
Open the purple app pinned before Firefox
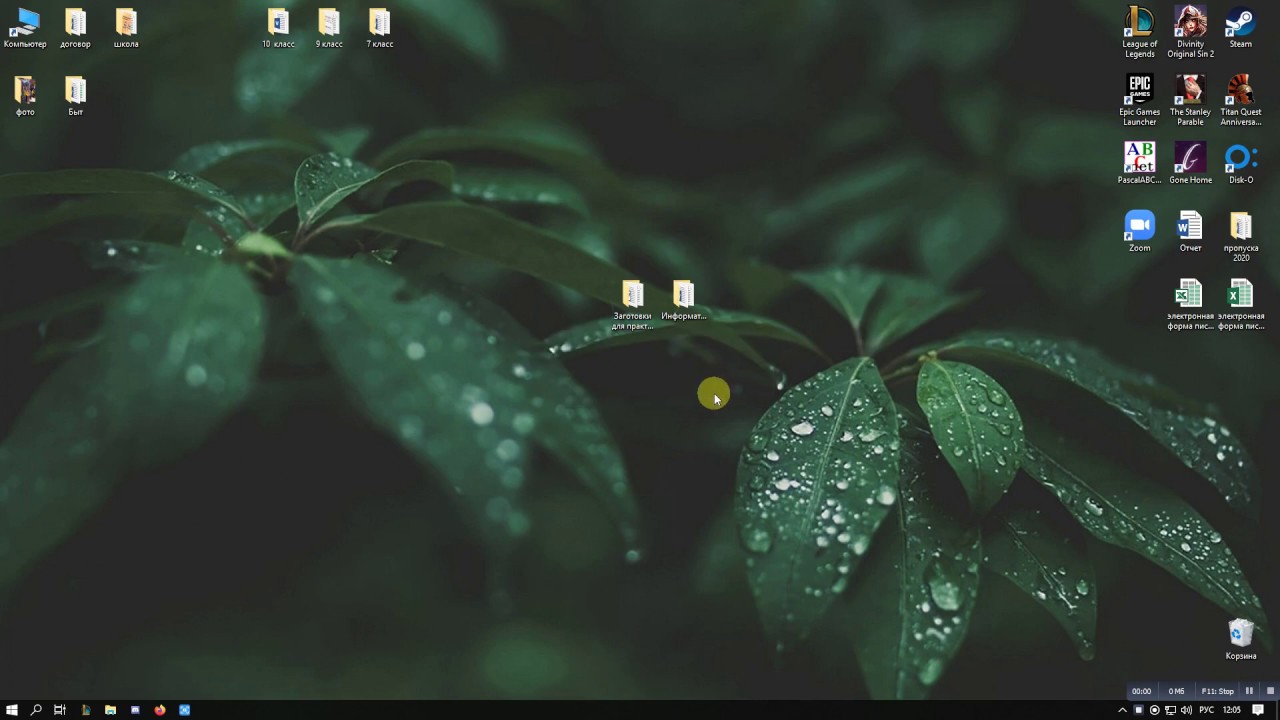135,710
